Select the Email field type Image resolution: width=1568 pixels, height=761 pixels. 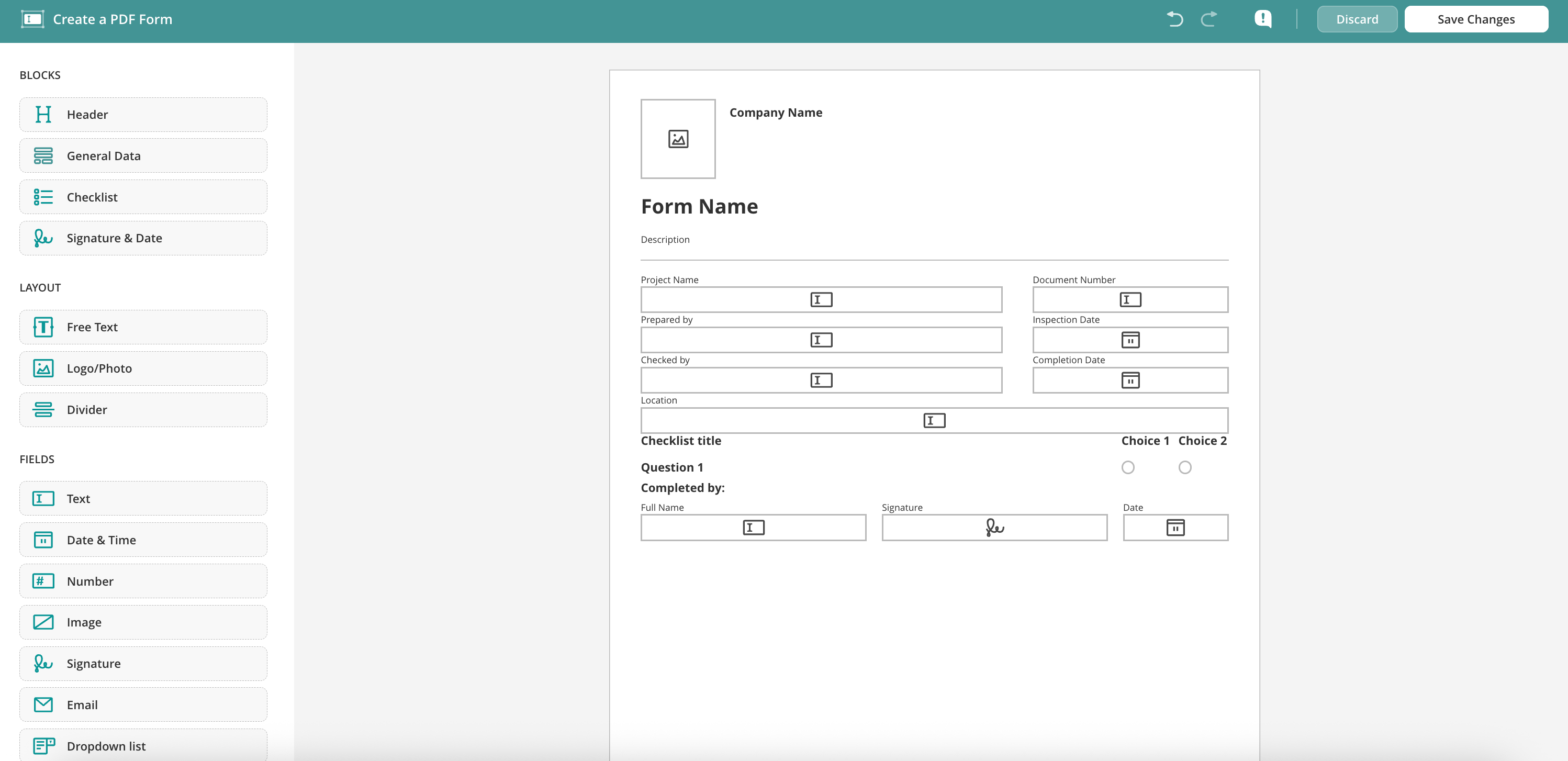coord(143,704)
